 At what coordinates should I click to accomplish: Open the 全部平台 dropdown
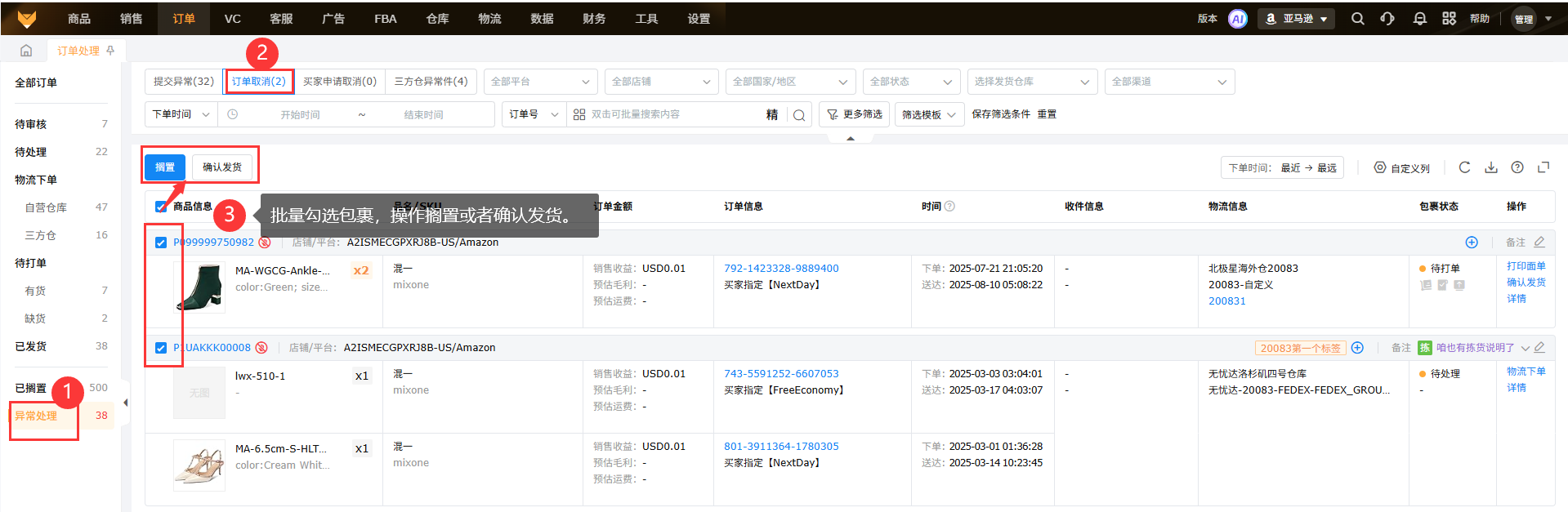click(x=540, y=82)
